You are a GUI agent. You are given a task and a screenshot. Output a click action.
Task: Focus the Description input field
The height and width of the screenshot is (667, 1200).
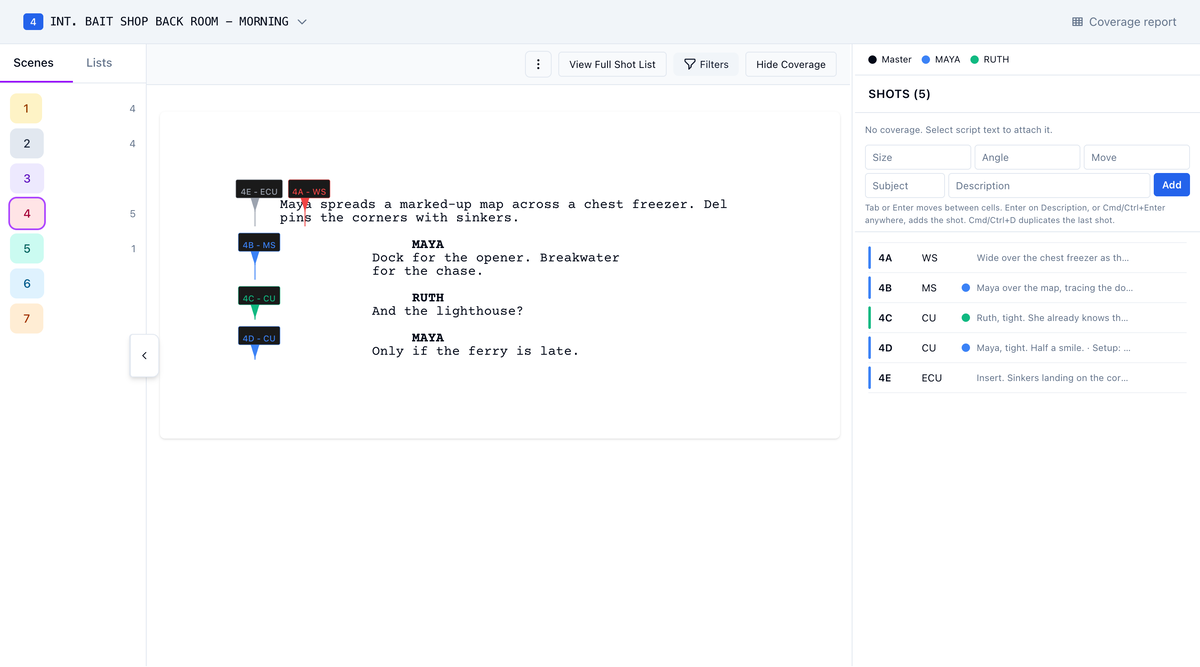[1049, 185]
